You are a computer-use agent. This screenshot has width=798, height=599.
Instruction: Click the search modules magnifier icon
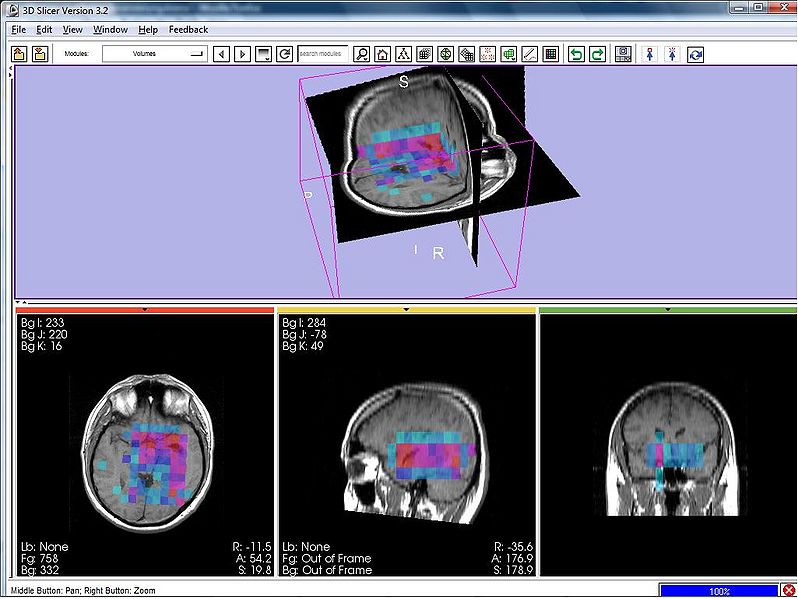362,54
